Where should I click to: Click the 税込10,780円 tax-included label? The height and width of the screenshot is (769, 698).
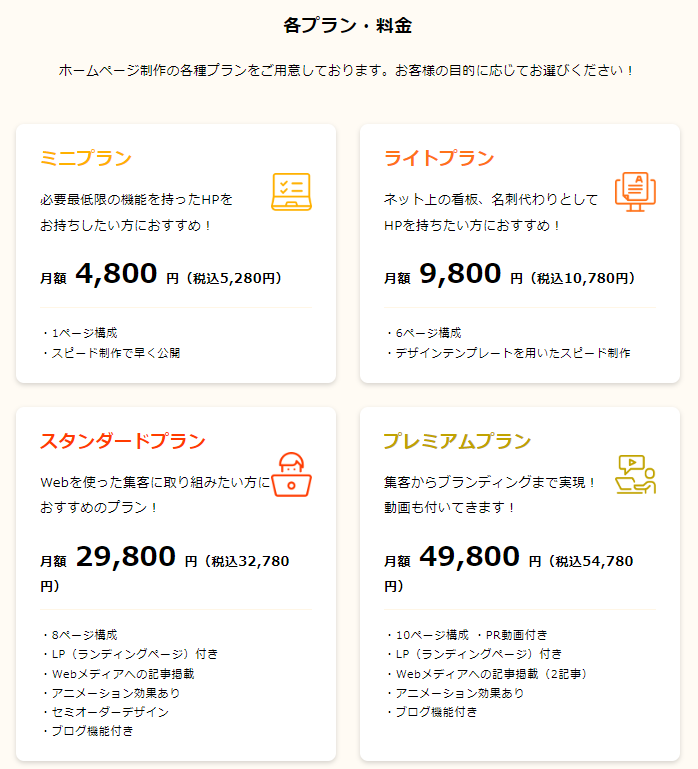585,278
